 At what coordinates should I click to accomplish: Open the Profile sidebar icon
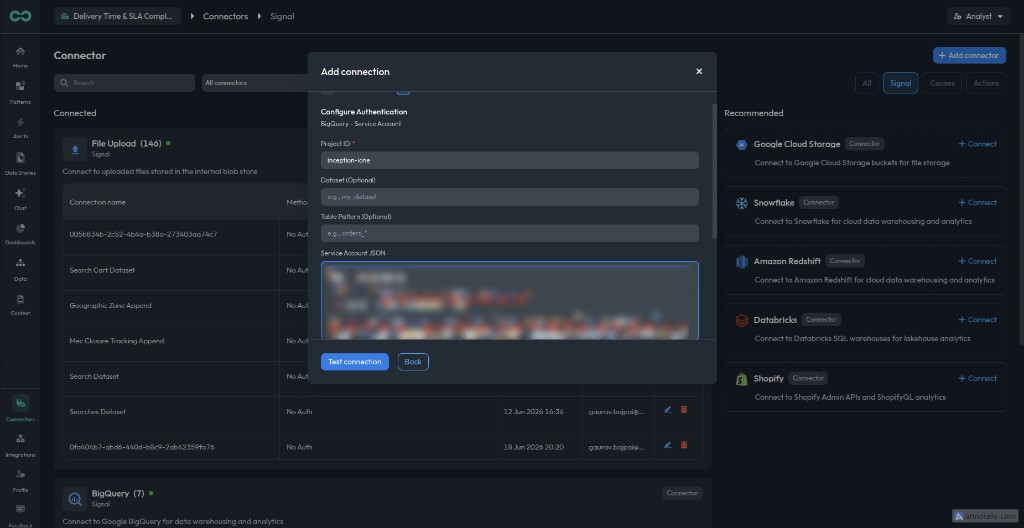coord(20,480)
